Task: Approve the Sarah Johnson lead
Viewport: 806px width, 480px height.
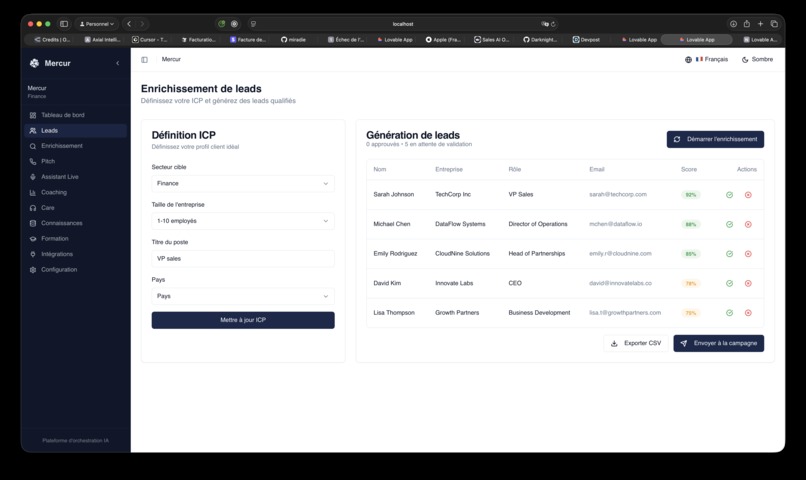Action: [x=729, y=195]
